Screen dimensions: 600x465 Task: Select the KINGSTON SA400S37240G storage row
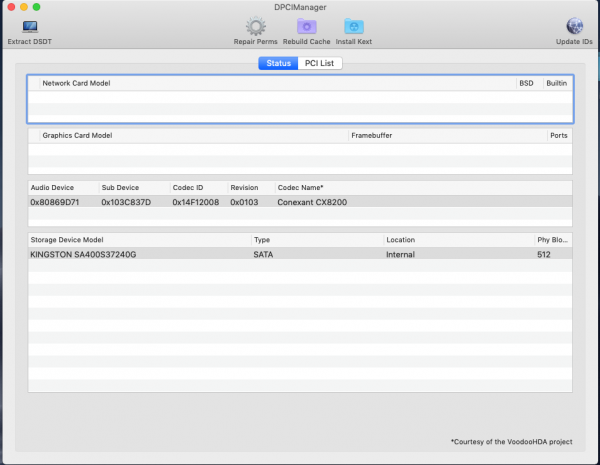click(x=300, y=255)
